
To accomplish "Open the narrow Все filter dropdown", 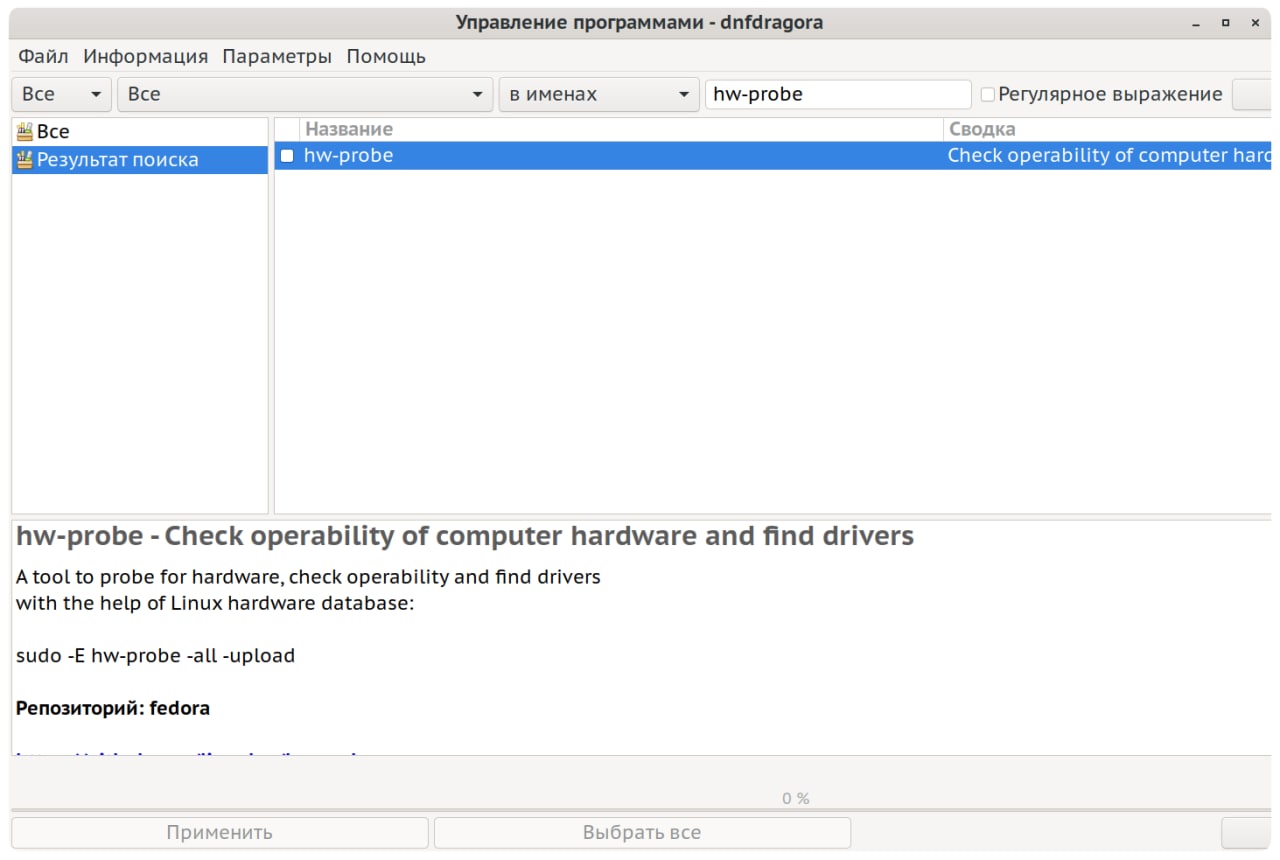I will [61, 95].
